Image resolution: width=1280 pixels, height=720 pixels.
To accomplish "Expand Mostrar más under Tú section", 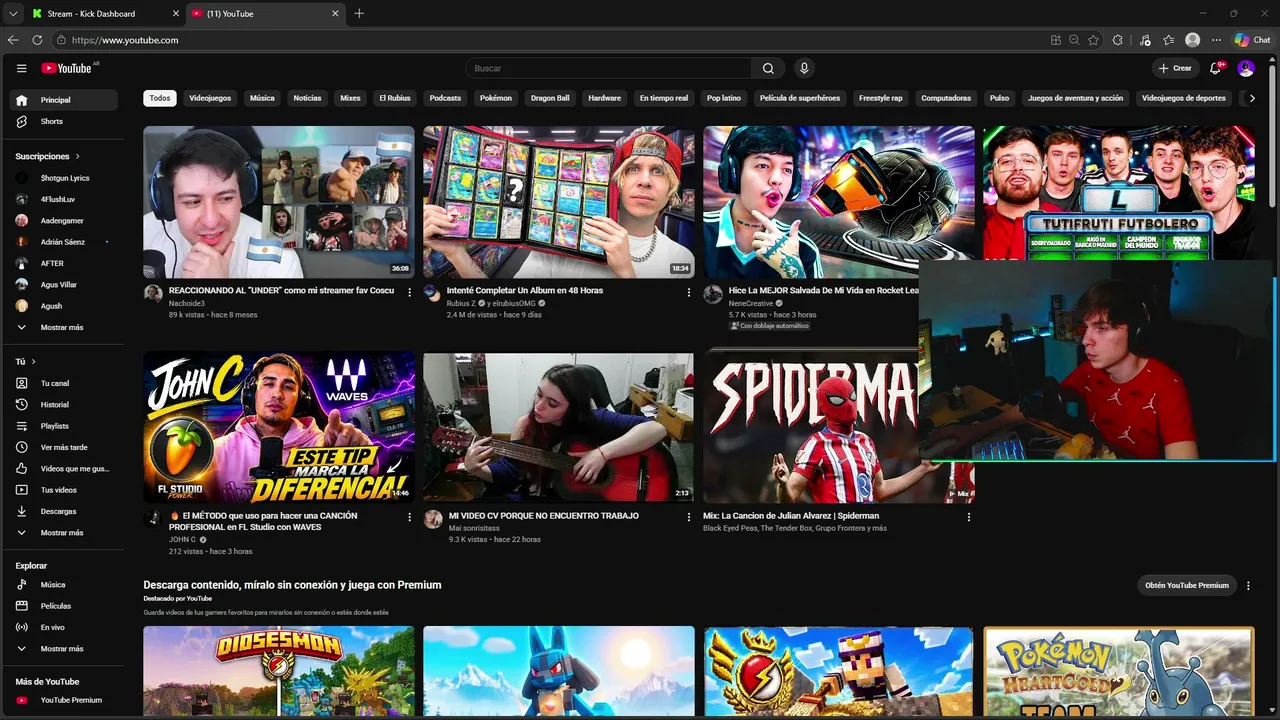I will coord(64,533).
